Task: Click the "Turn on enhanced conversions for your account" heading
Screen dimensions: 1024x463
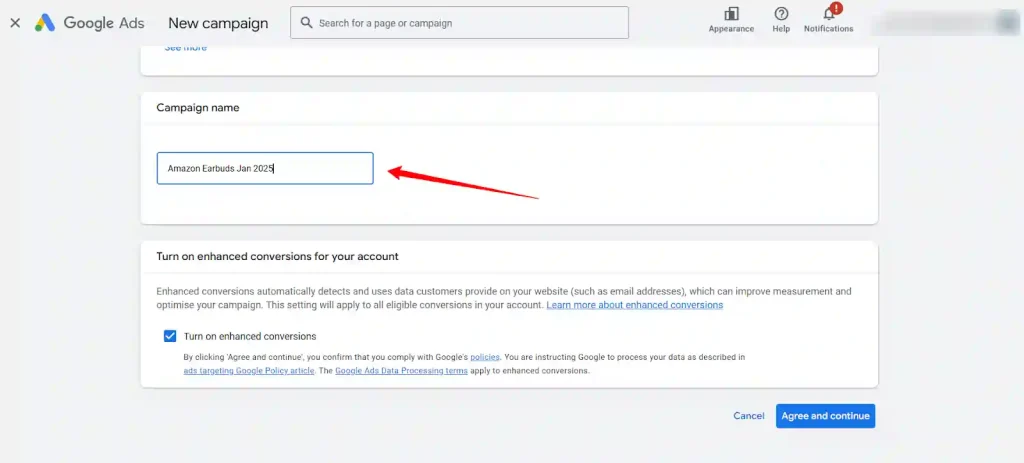Action: click(278, 257)
